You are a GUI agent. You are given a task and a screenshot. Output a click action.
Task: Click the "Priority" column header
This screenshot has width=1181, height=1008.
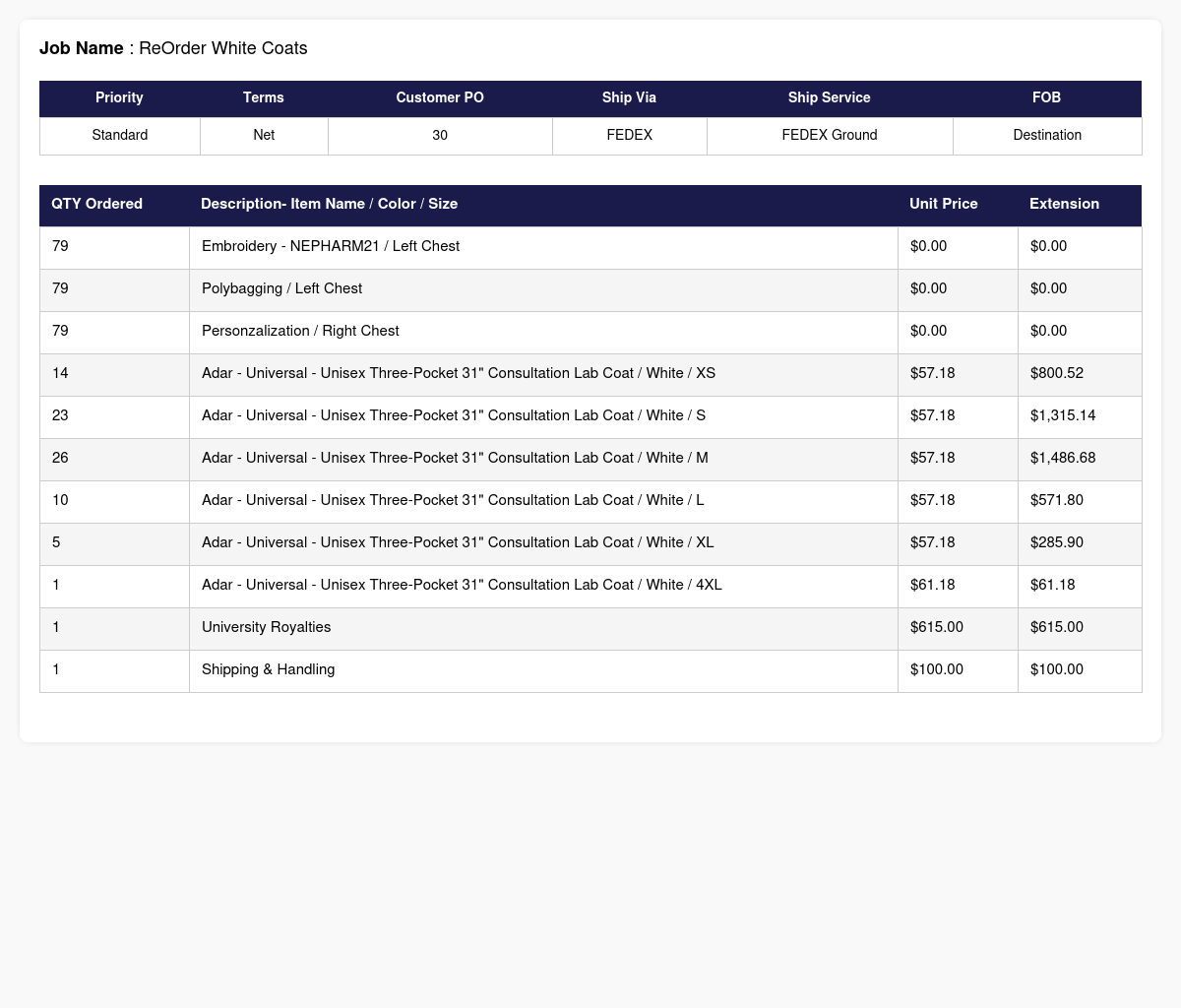click(119, 97)
